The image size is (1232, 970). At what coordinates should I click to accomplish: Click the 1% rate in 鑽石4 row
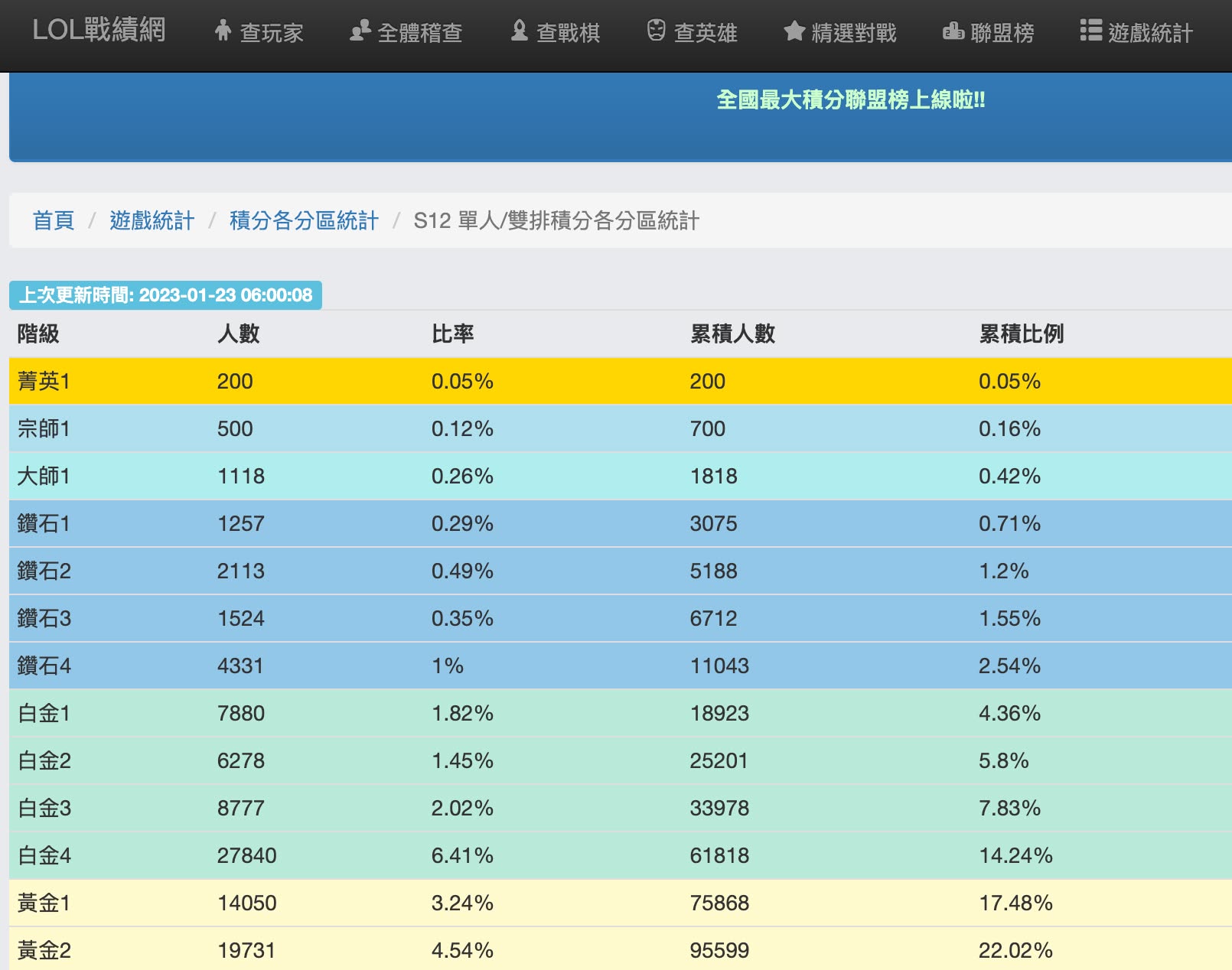(448, 666)
